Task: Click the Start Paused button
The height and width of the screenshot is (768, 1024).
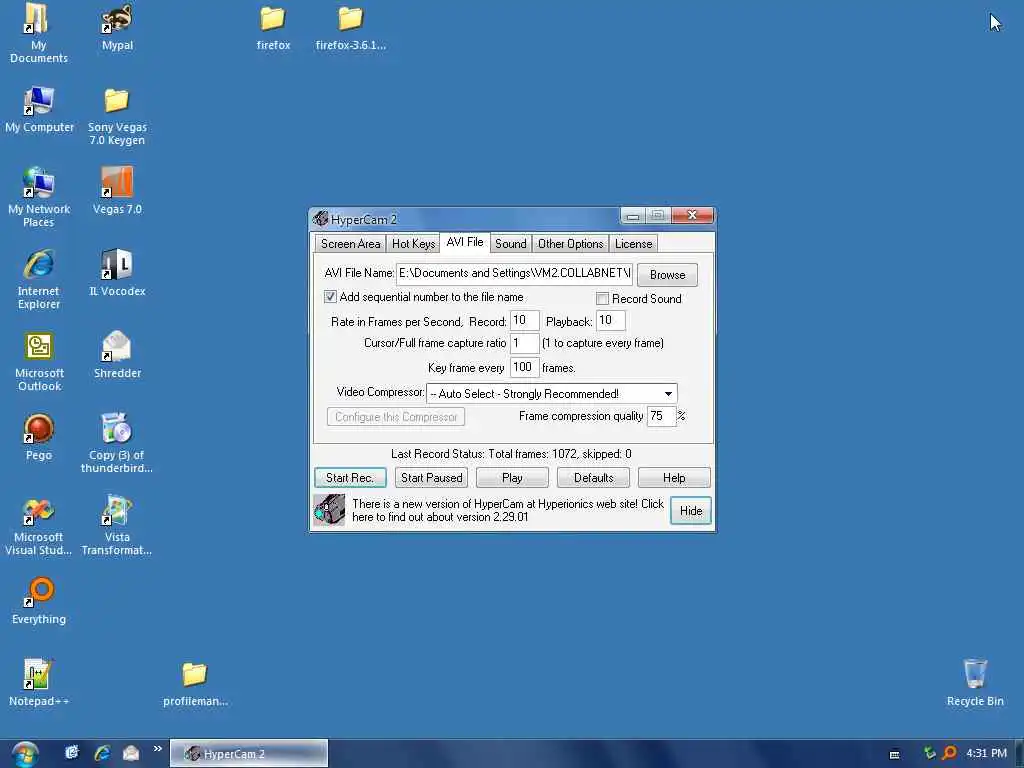Action: (x=431, y=478)
